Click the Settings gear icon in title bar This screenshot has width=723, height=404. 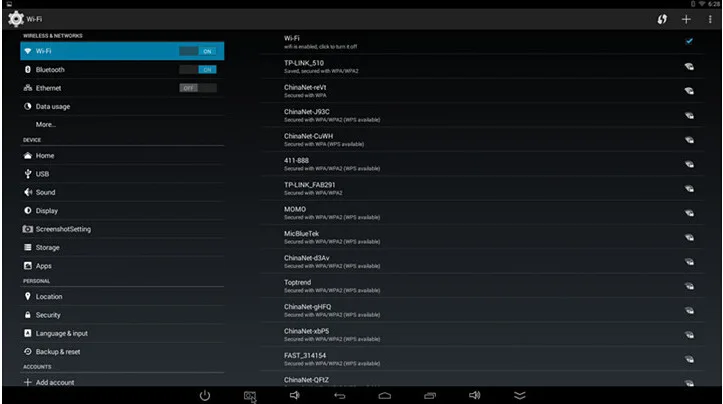point(16,19)
